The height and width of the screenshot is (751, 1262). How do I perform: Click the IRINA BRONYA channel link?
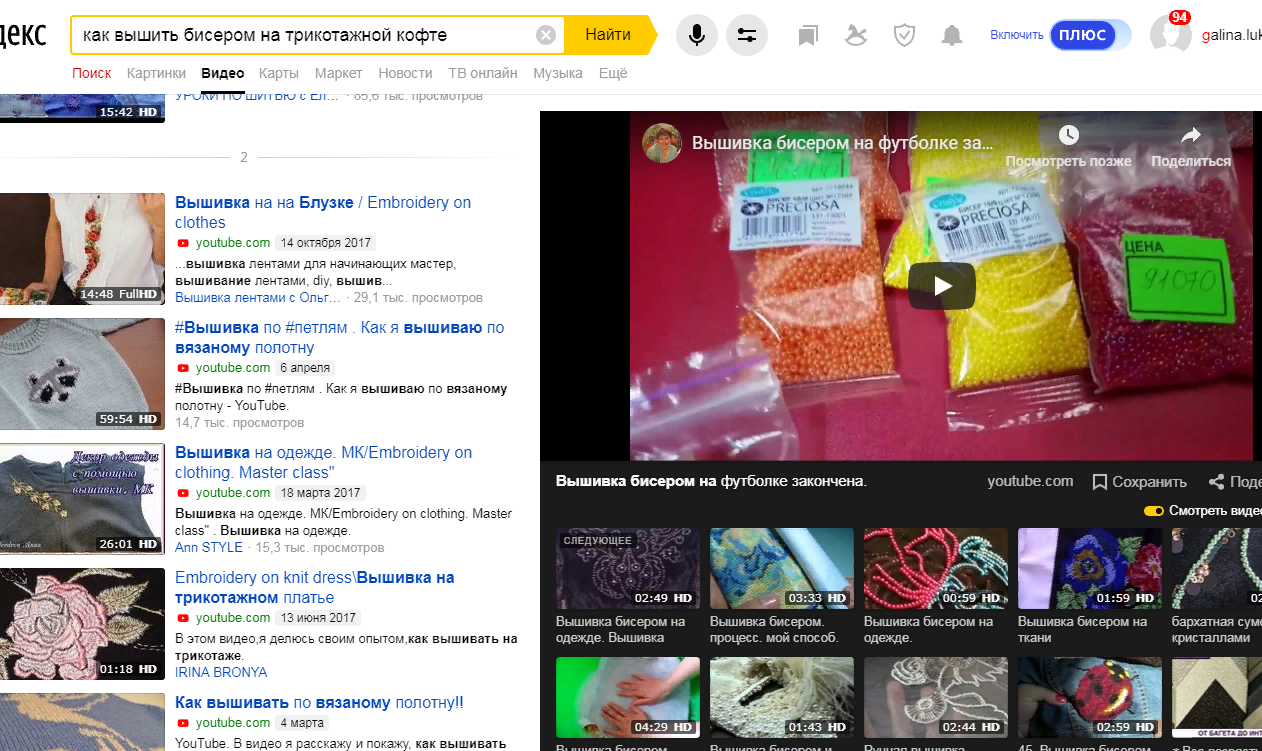221,672
